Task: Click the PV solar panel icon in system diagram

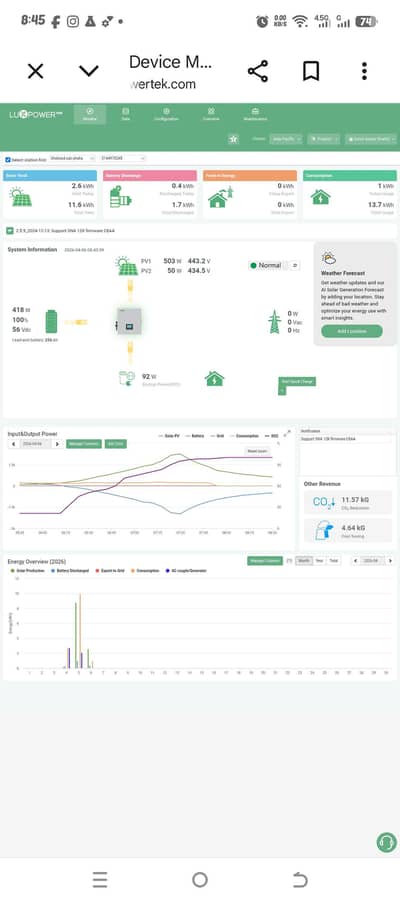Action: [x=127, y=266]
